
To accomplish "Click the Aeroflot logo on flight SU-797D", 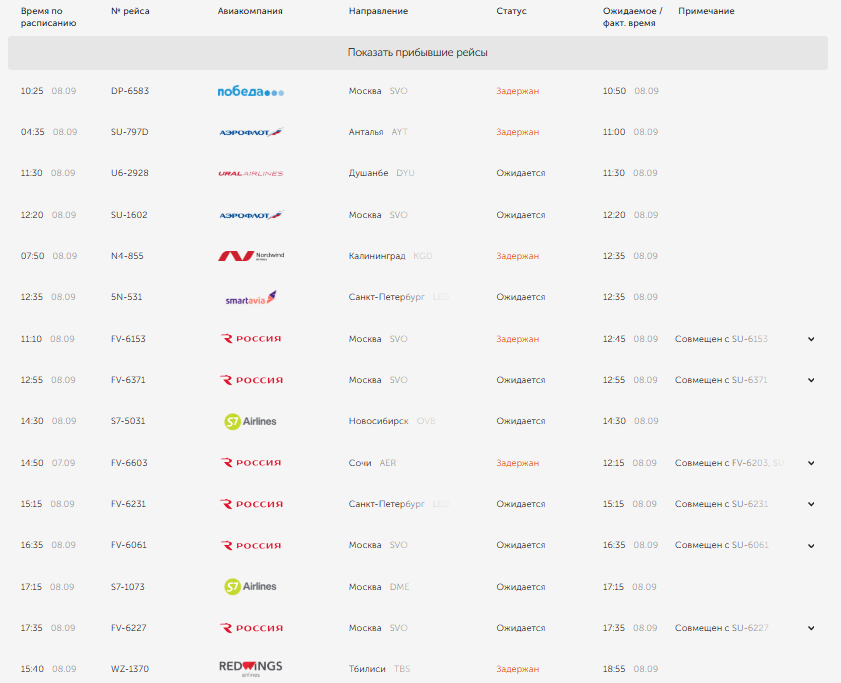I will [x=250, y=132].
